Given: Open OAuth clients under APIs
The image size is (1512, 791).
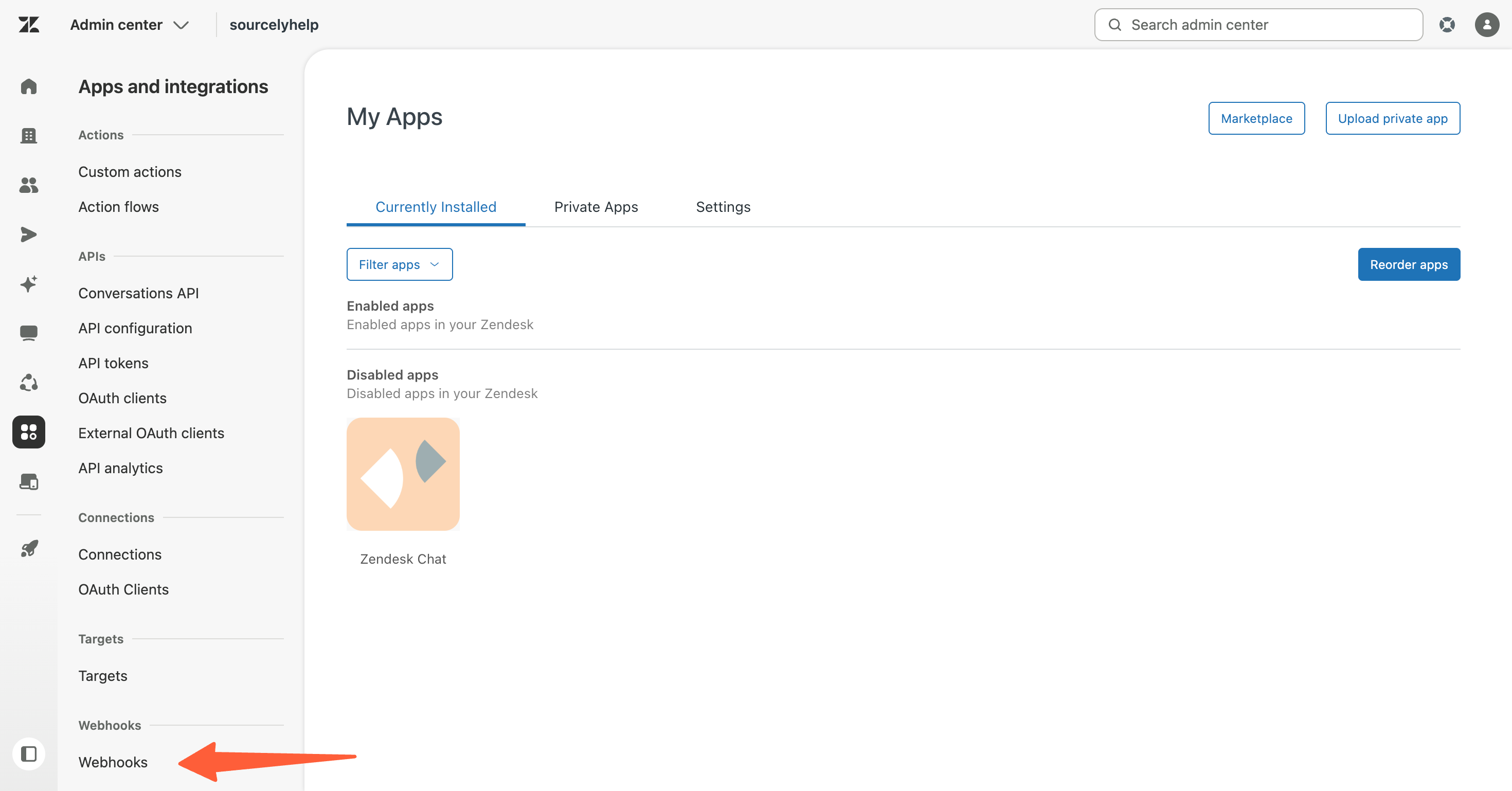Looking at the screenshot, I should pos(122,399).
